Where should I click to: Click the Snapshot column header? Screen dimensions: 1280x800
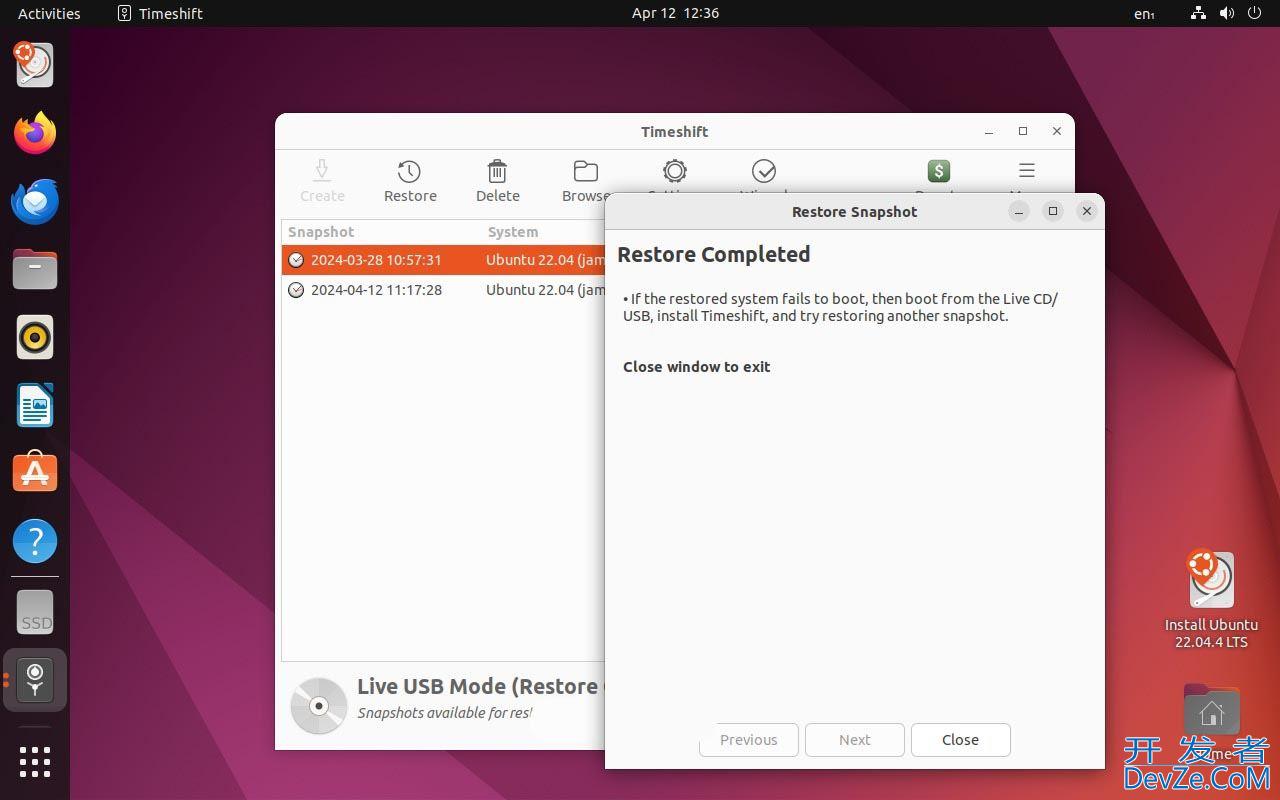[321, 232]
